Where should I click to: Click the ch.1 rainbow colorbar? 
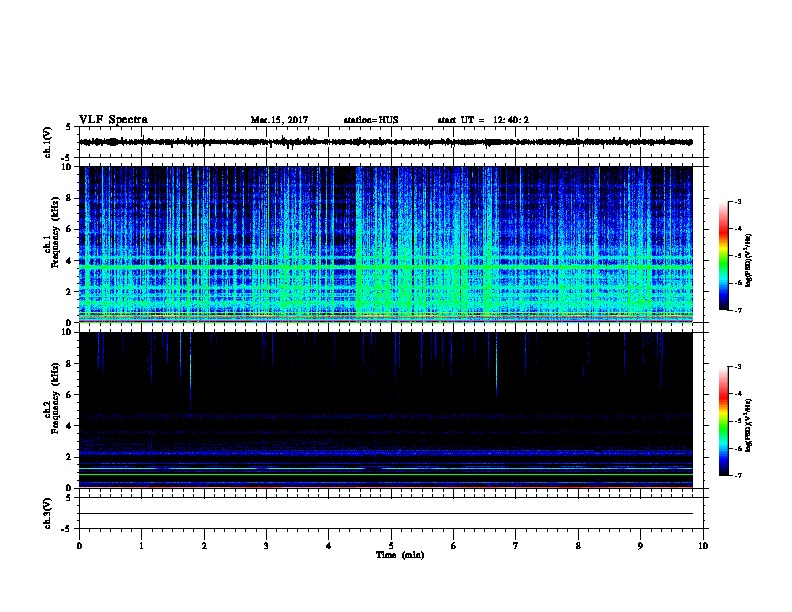(x=723, y=256)
